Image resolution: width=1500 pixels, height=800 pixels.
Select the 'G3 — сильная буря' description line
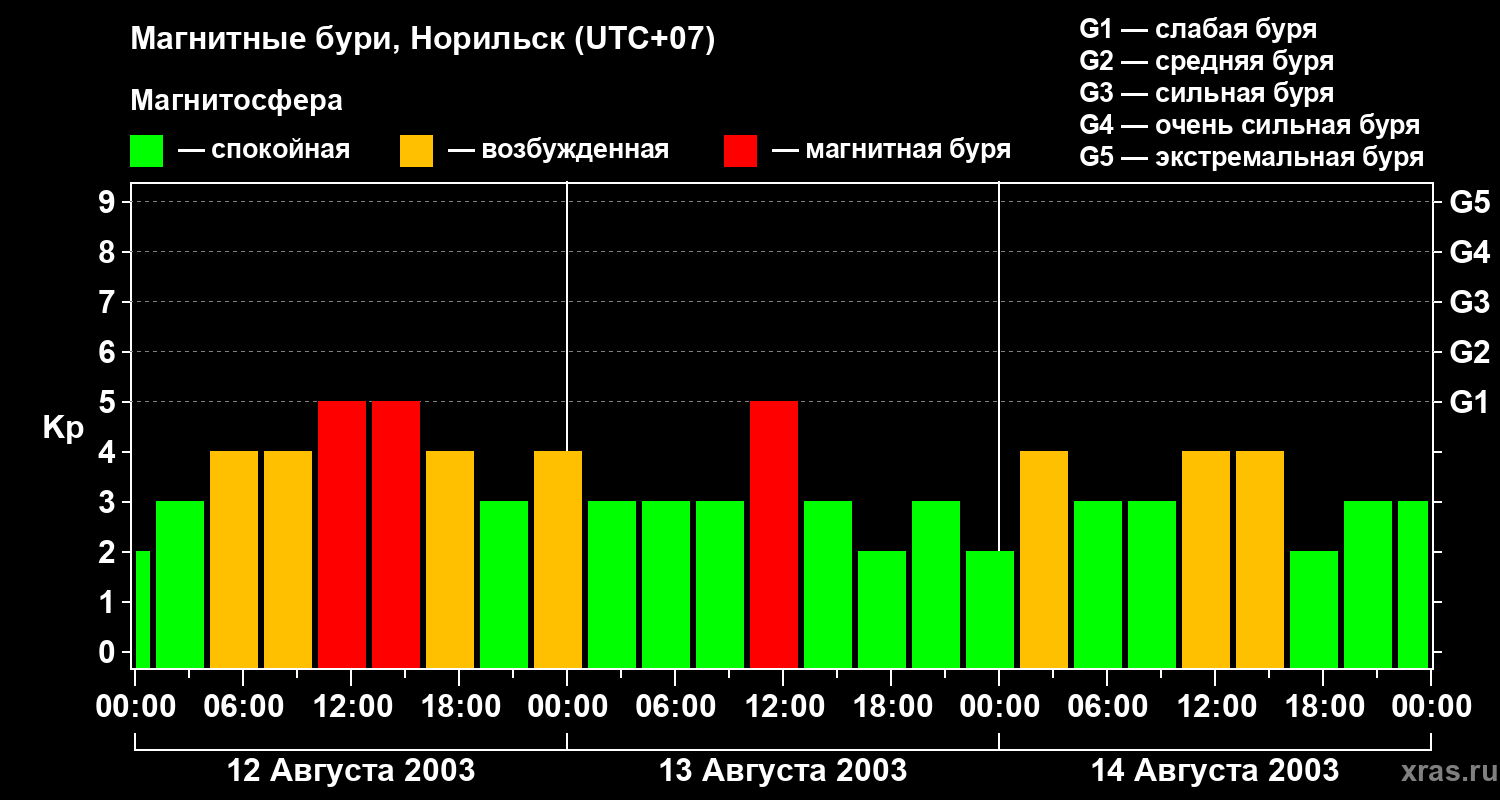[x=1207, y=93]
